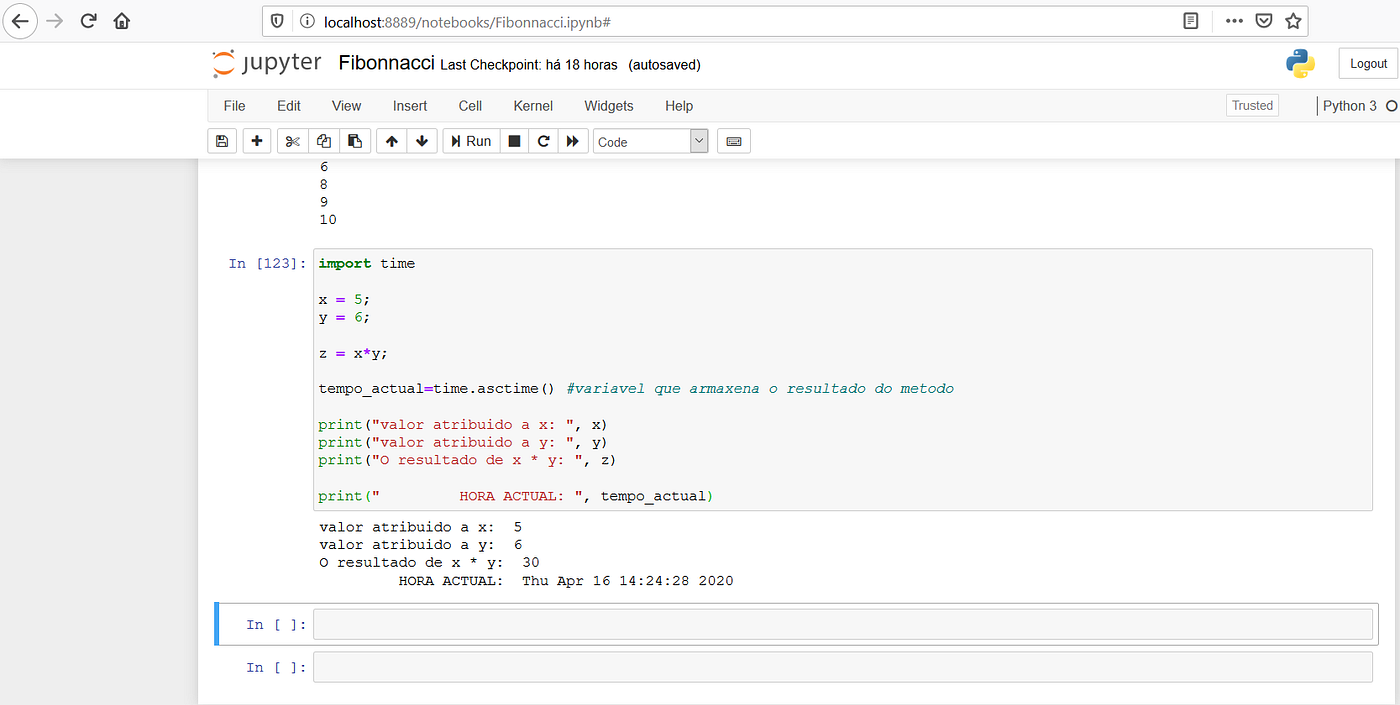Image resolution: width=1400 pixels, height=705 pixels.
Task: Click the Python logo in the header
Action: tap(1300, 63)
